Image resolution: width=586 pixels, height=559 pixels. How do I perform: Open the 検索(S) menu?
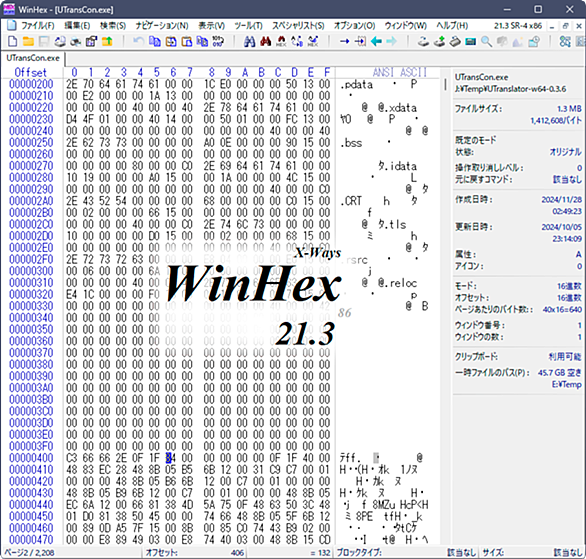[113, 26]
